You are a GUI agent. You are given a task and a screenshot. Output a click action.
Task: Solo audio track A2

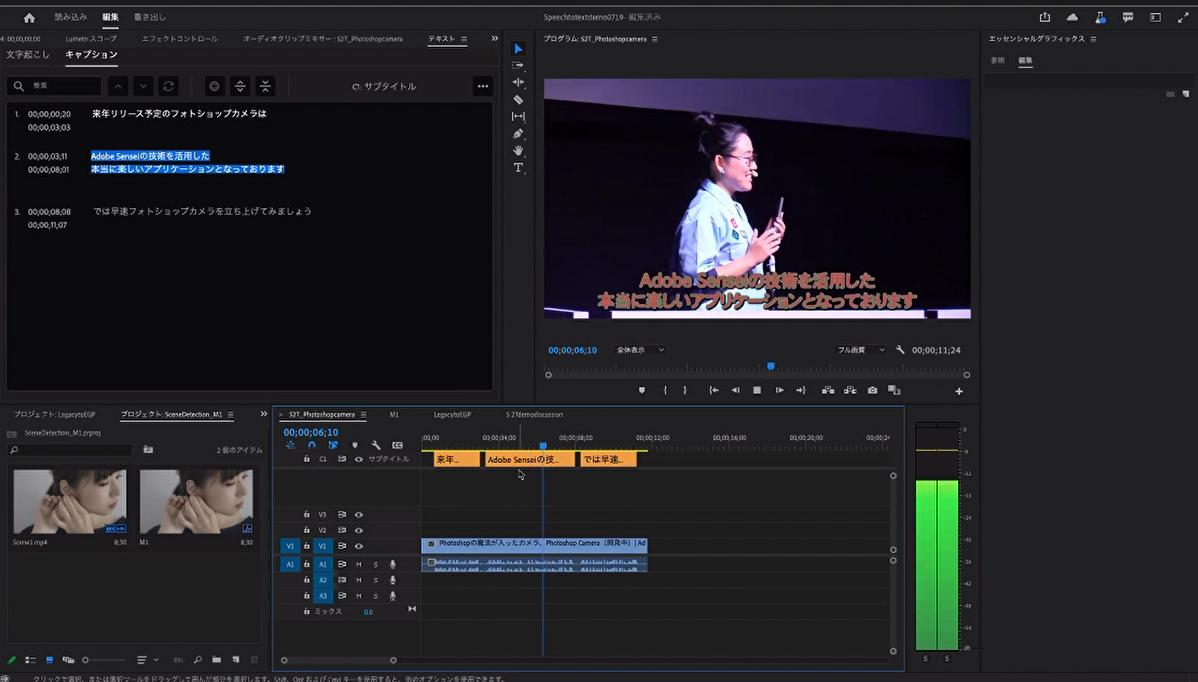[375, 580]
